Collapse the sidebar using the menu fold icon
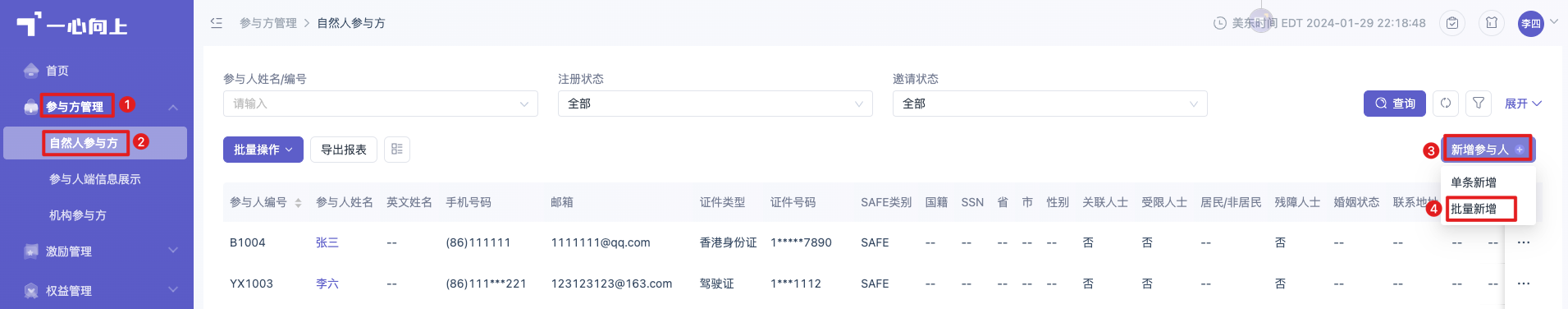 [217, 23]
